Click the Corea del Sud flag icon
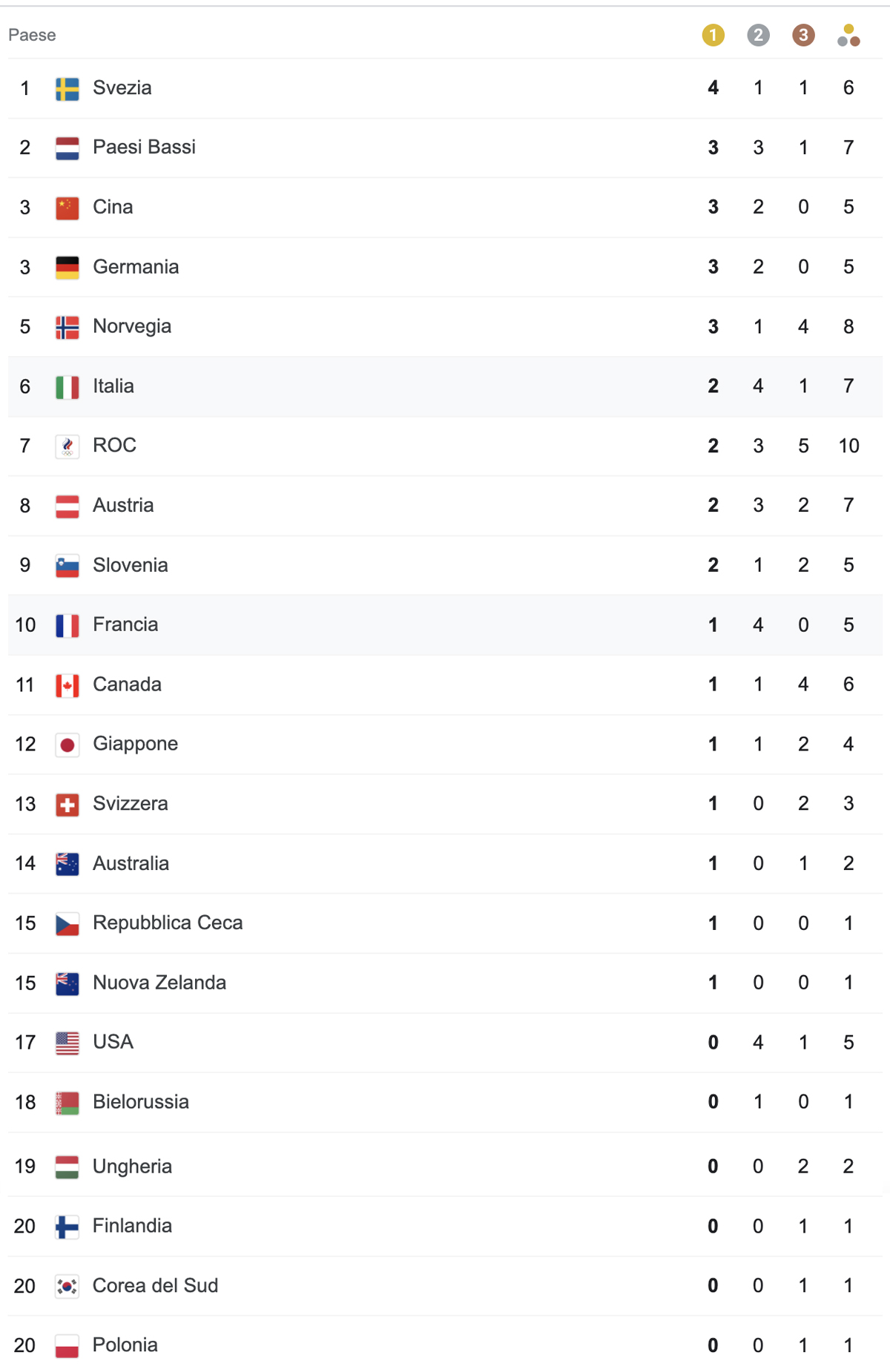The height and width of the screenshot is (1372, 890). point(67,1287)
